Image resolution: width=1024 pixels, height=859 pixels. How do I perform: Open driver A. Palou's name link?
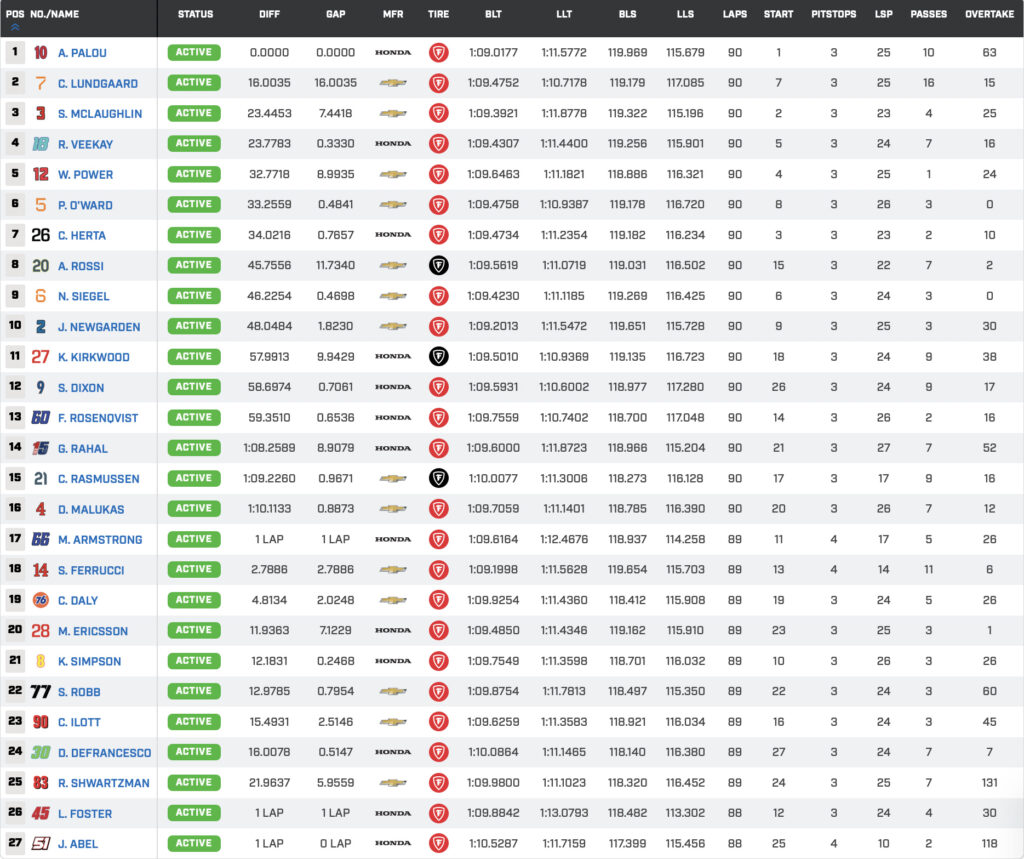82,53
